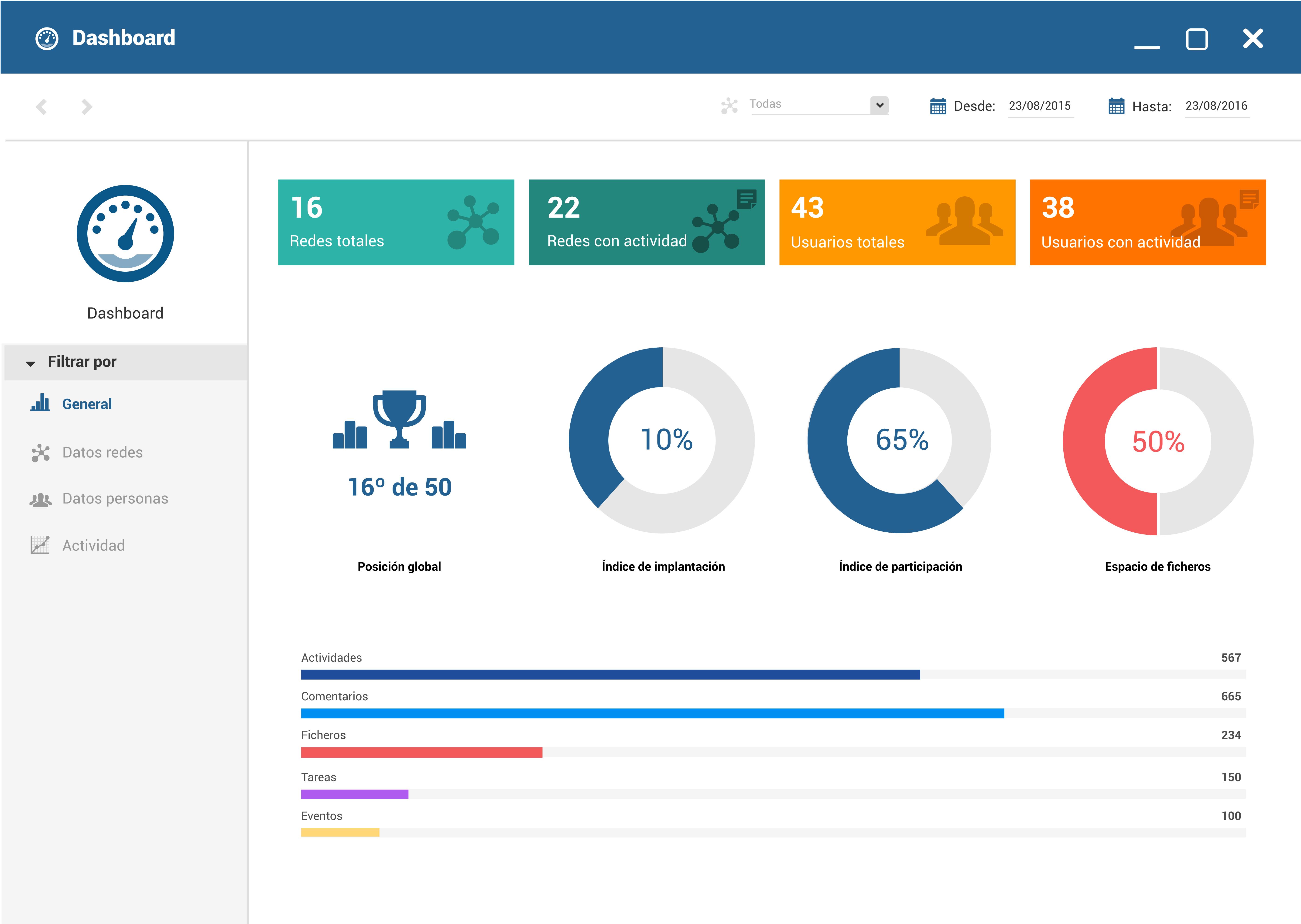Click the people icon on the Usuarios con actividad card
Image resolution: width=1301 pixels, height=924 pixels.
coord(1208,222)
